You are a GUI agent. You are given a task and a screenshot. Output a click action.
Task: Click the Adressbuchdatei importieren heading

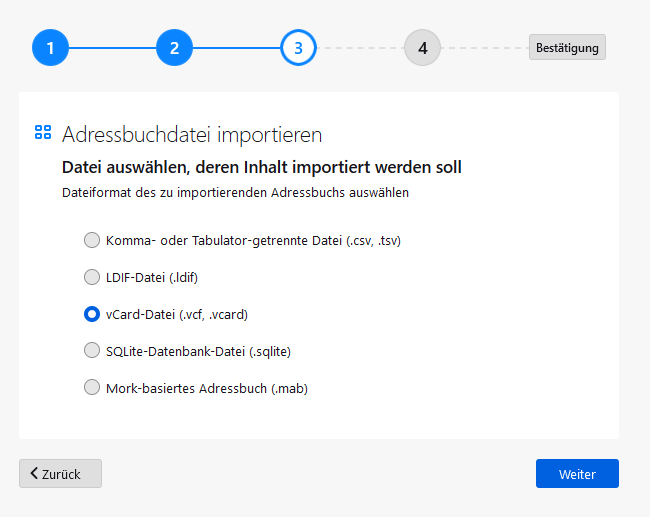[x=192, y=134]
